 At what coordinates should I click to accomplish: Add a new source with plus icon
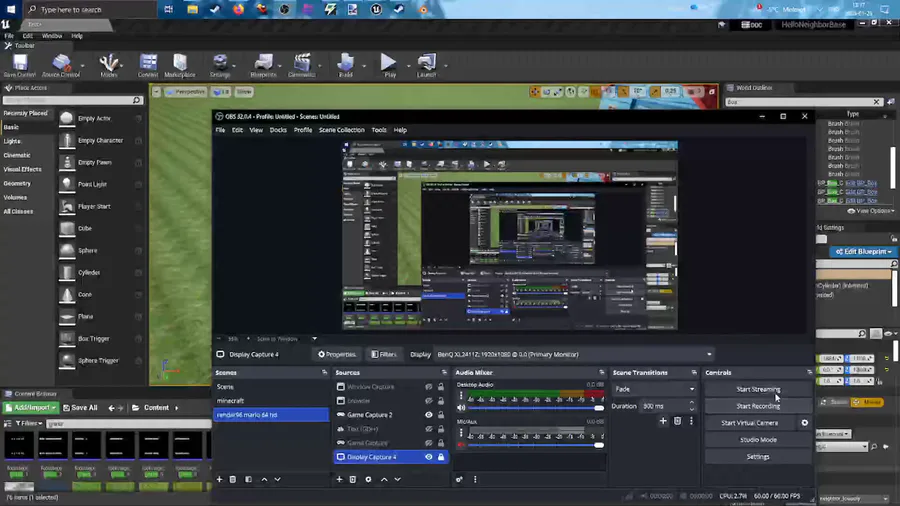[339, 479]
